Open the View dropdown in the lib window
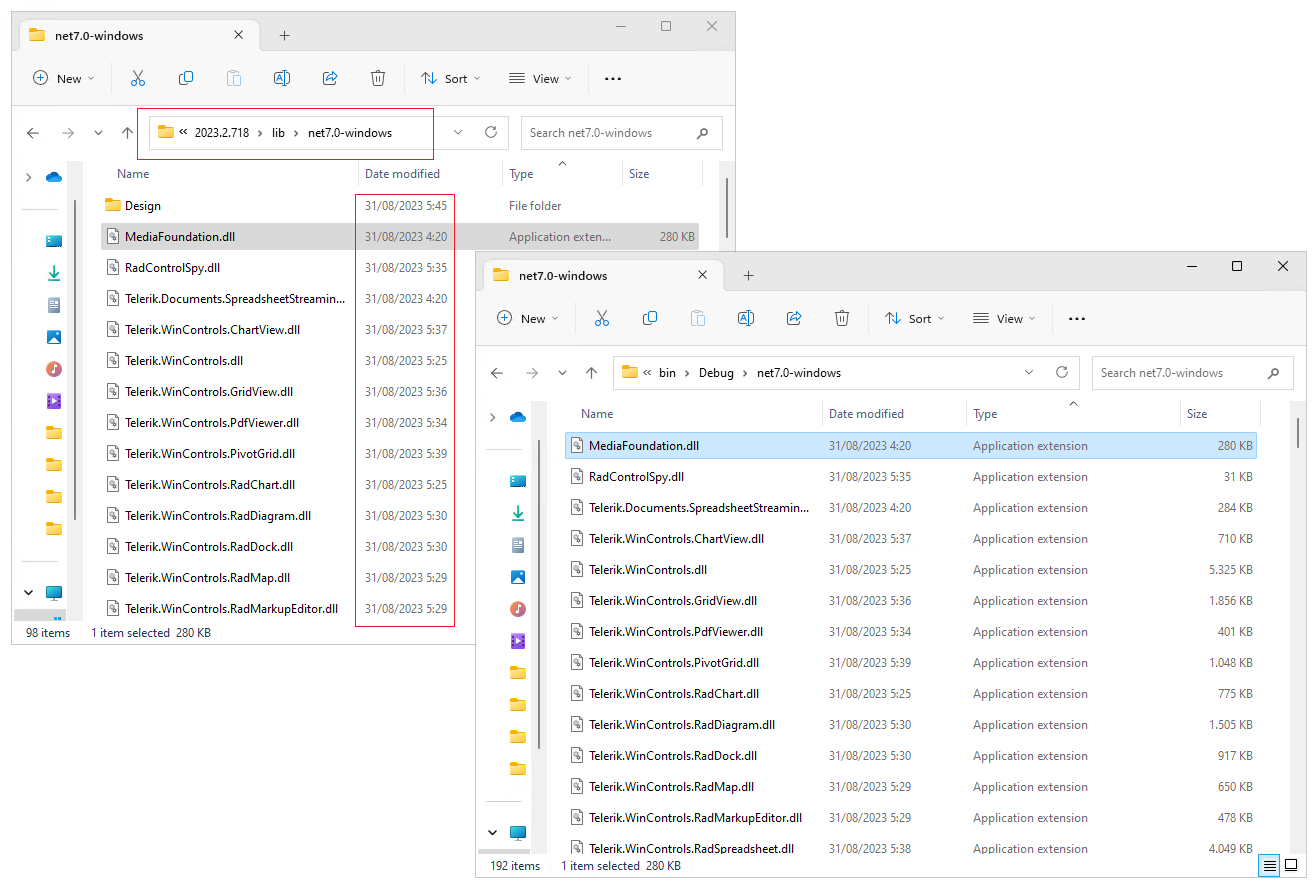Screen dimensions: 1316x890 [x=539, y=78]
